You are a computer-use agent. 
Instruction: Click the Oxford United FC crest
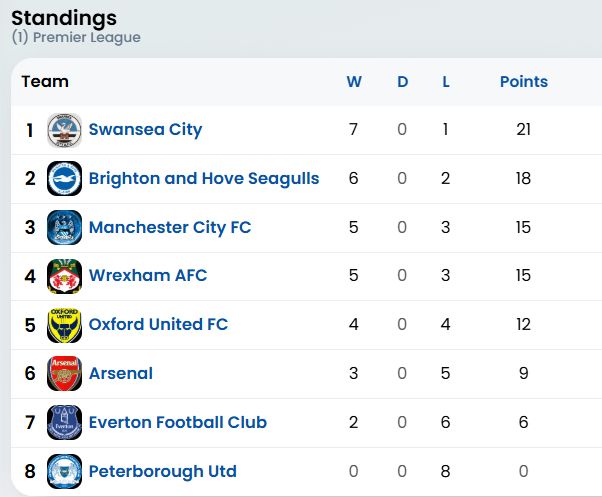click(64, 325)
